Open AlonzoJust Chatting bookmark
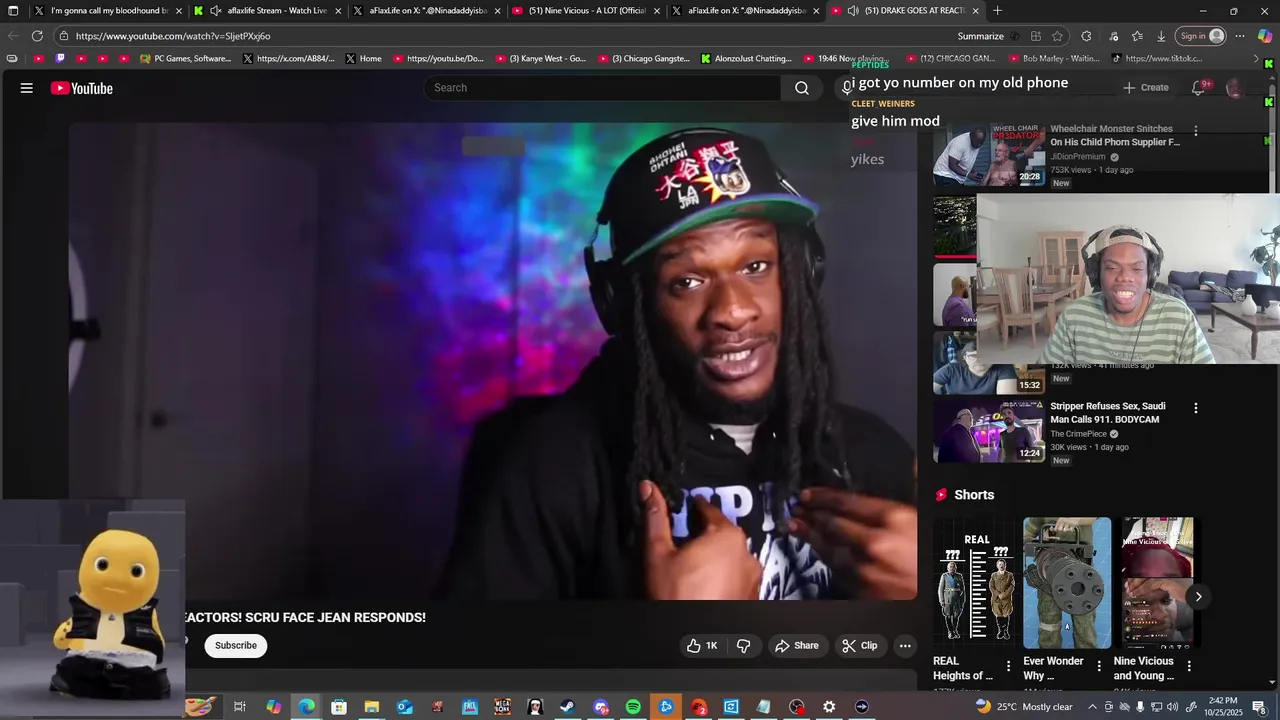1280x720 pixels. [x=745, y=59]
